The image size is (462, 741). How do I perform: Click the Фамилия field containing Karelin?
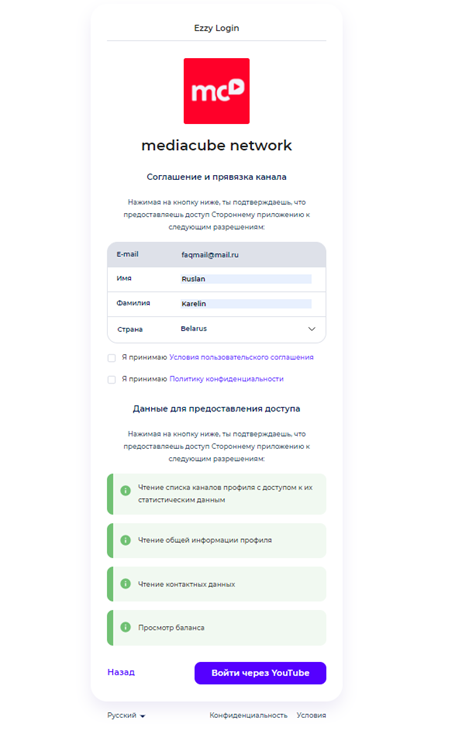click(246, 303)
